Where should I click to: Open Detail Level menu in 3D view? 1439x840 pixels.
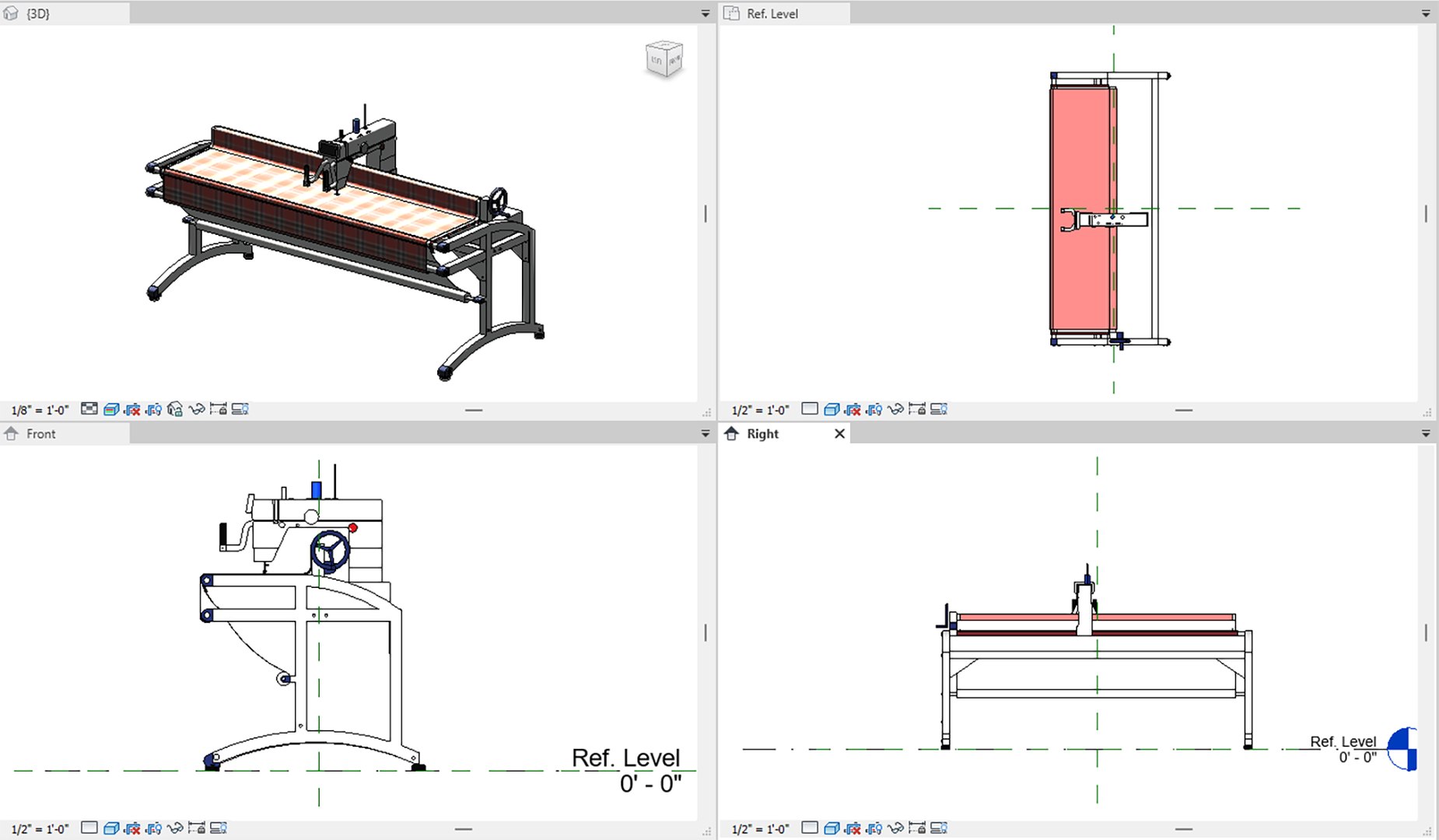[x=89, y=408]
